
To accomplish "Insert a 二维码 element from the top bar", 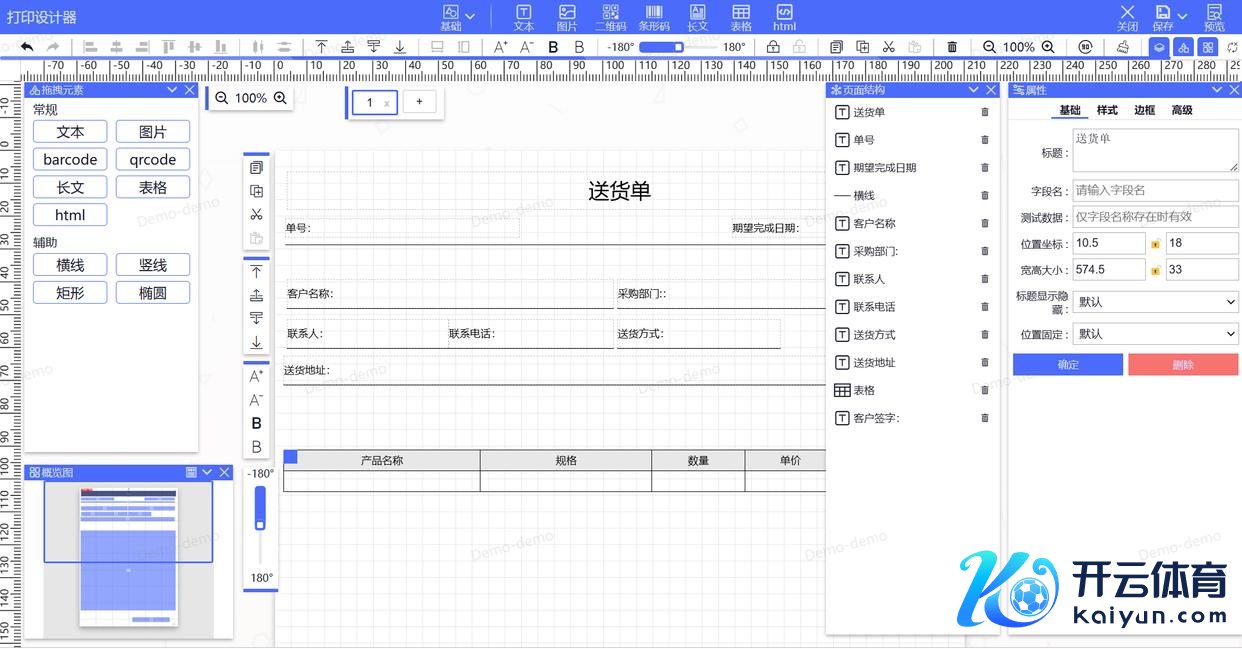I will 610,17.
